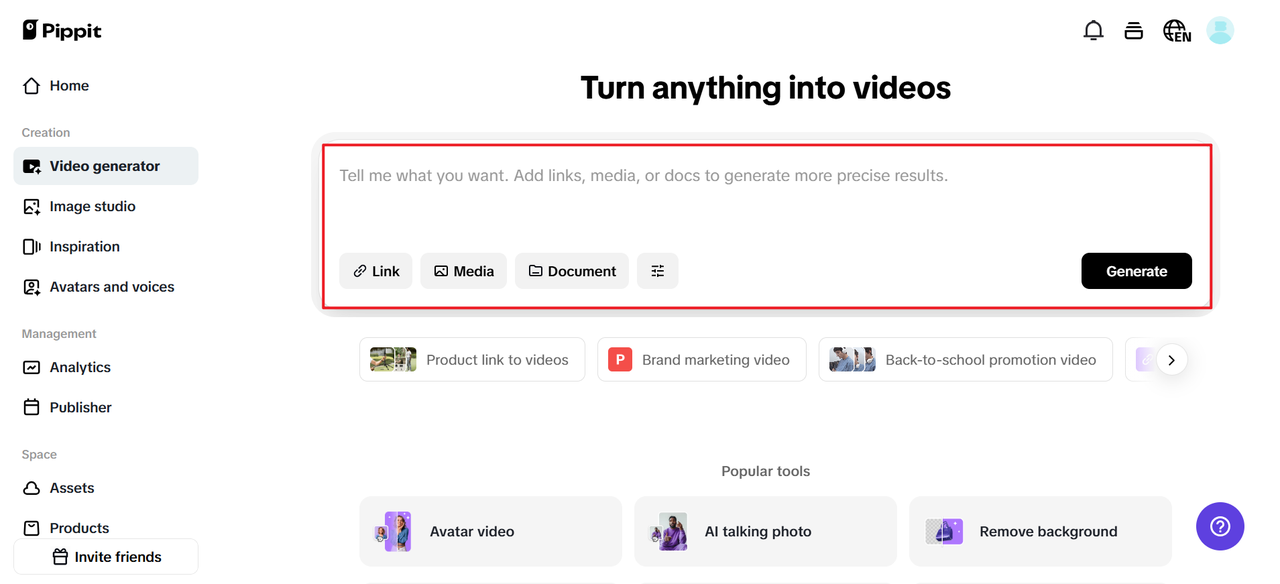Click the Generate button
1280x584 pixels.
(1136, 271)
